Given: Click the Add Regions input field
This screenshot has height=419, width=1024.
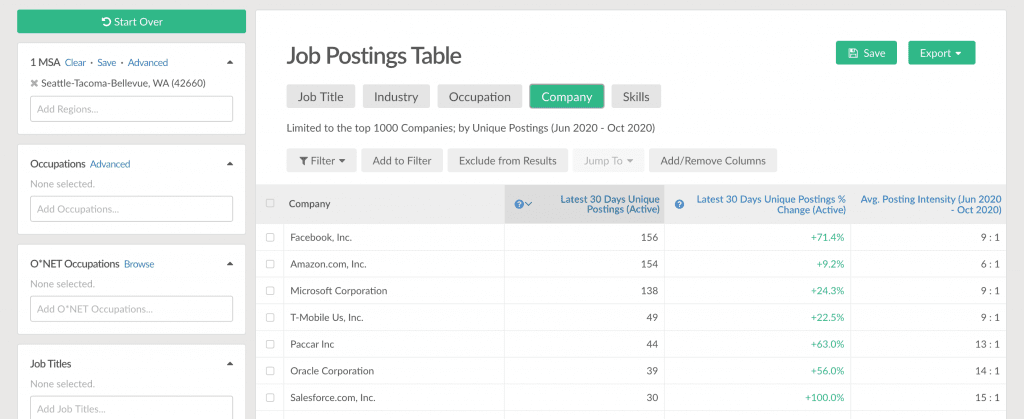Looking at the screenshot, I should 131,109.
